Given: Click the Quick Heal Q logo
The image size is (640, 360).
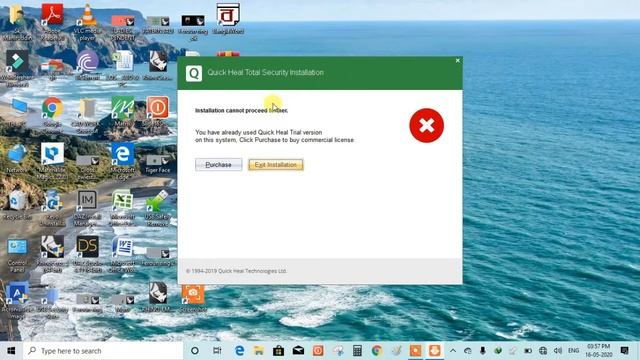Looking at the screenshot, I should (194, 73).
